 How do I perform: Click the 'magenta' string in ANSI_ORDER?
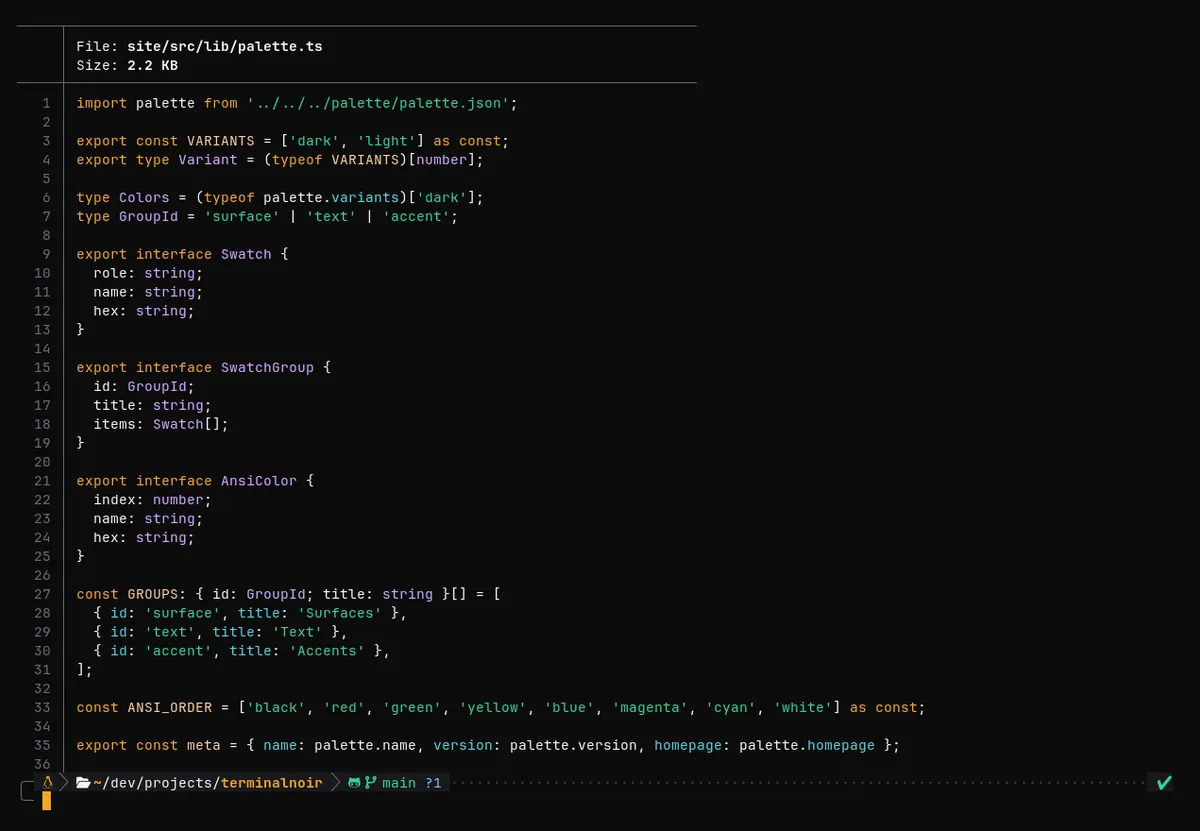click(x=649, y=707)
